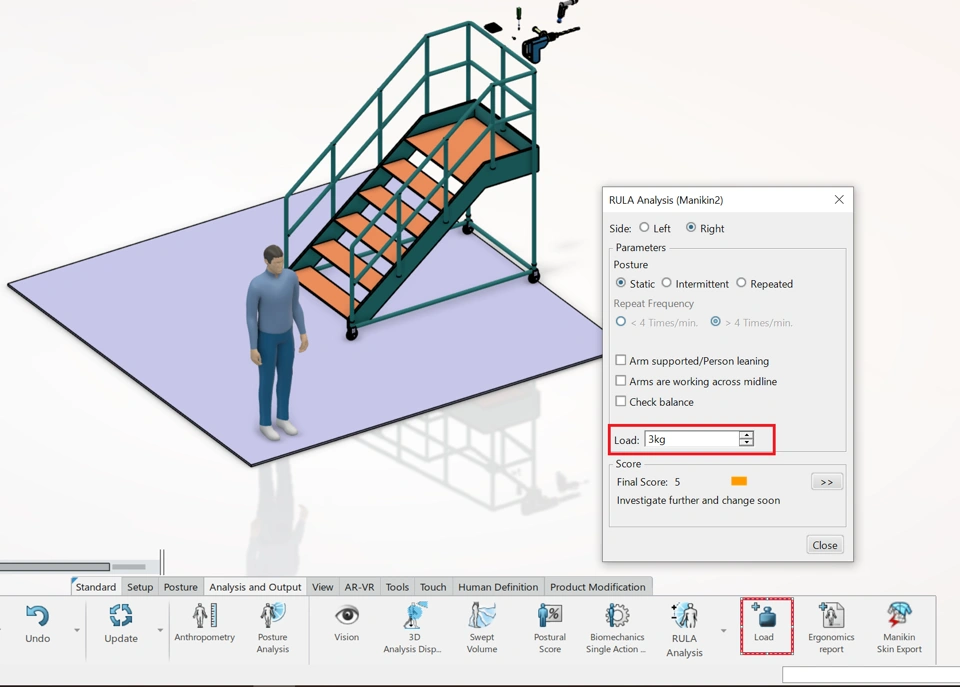Image resolution: width=960 pixels, height=687 pixels.
Task: Enable Arm supported/Person leaning checkbox
Action: click(621, 360)
